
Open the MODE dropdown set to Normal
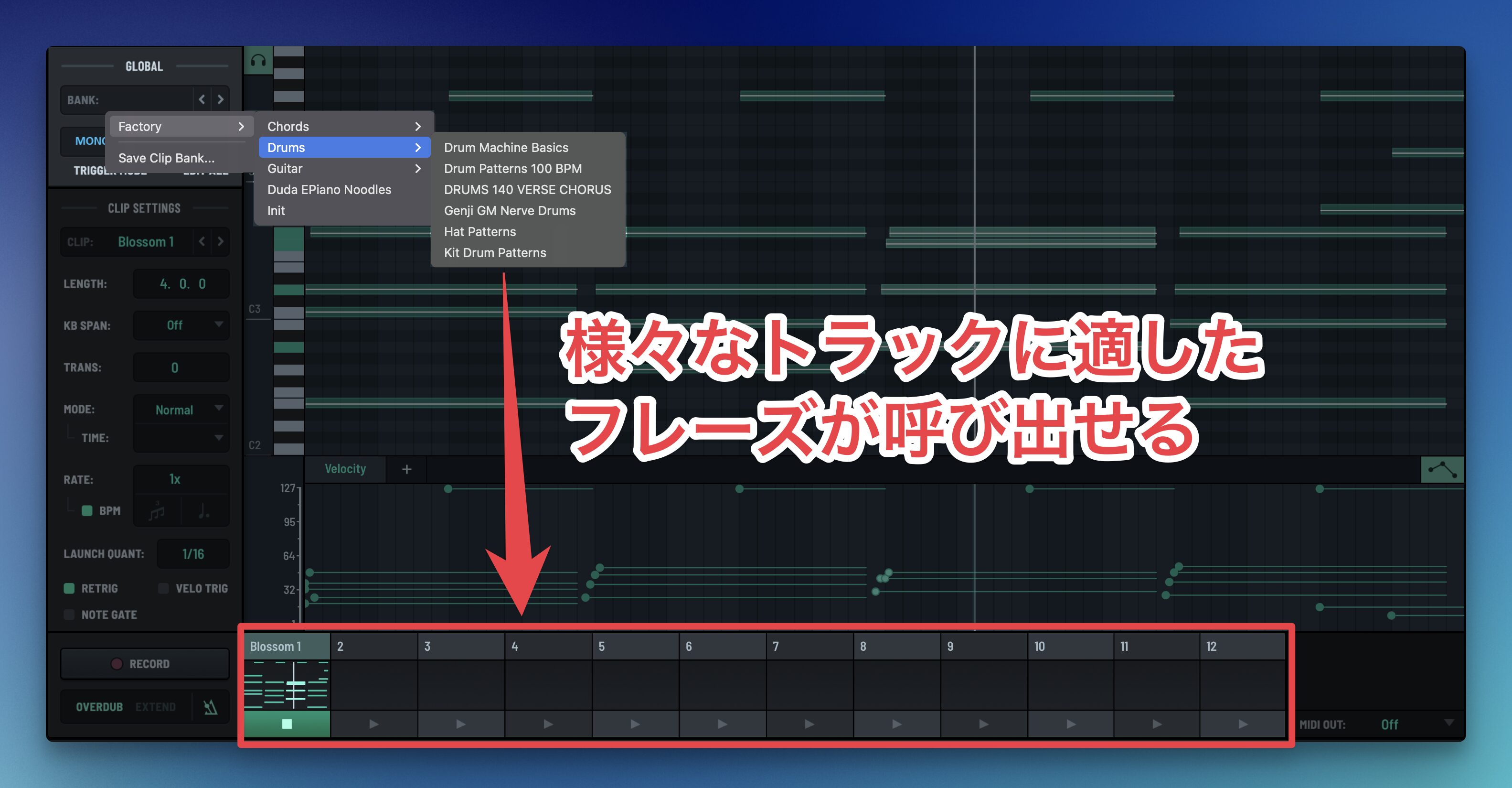click(181, 409)
